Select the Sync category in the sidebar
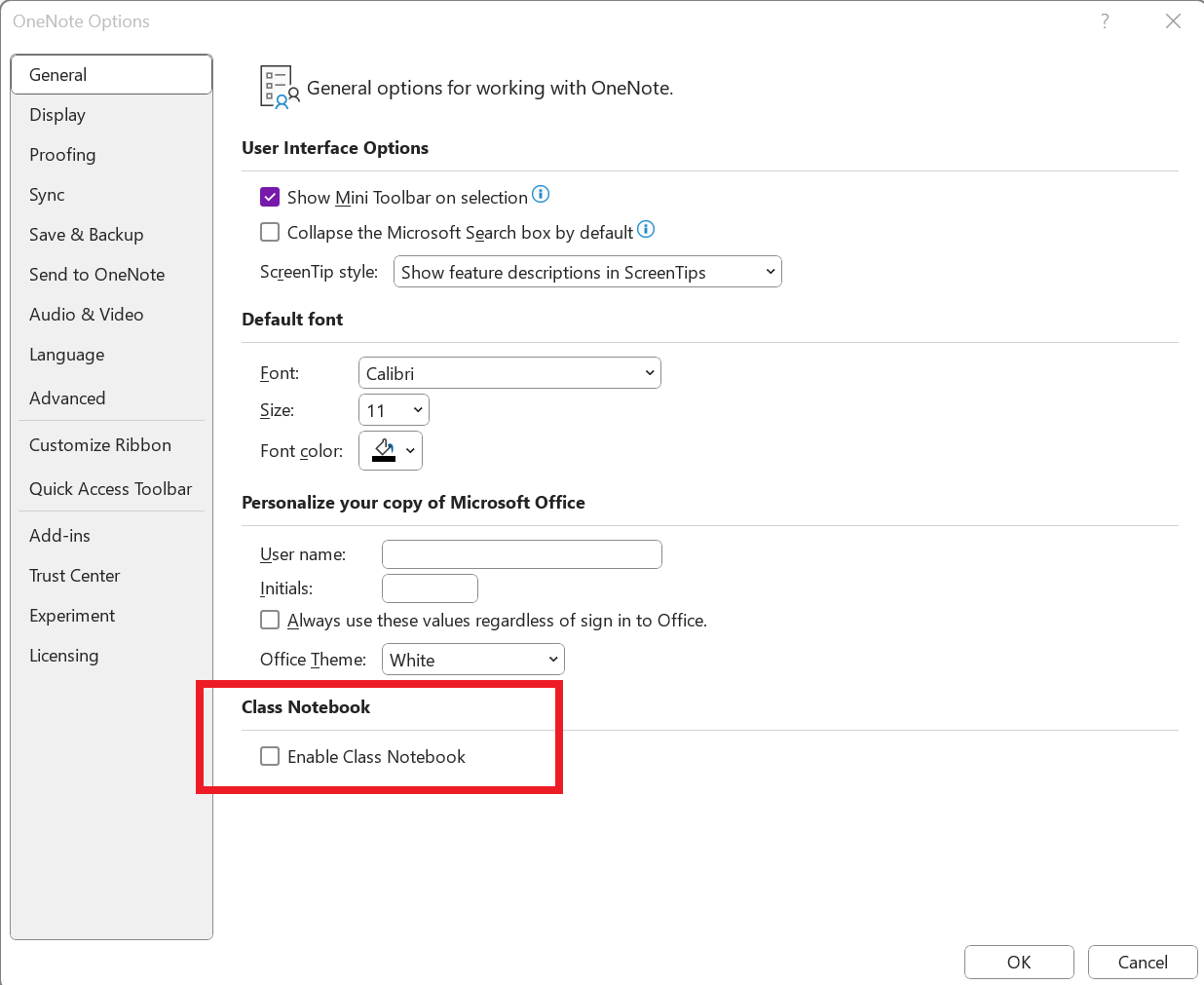 click(x=47, y=194)
